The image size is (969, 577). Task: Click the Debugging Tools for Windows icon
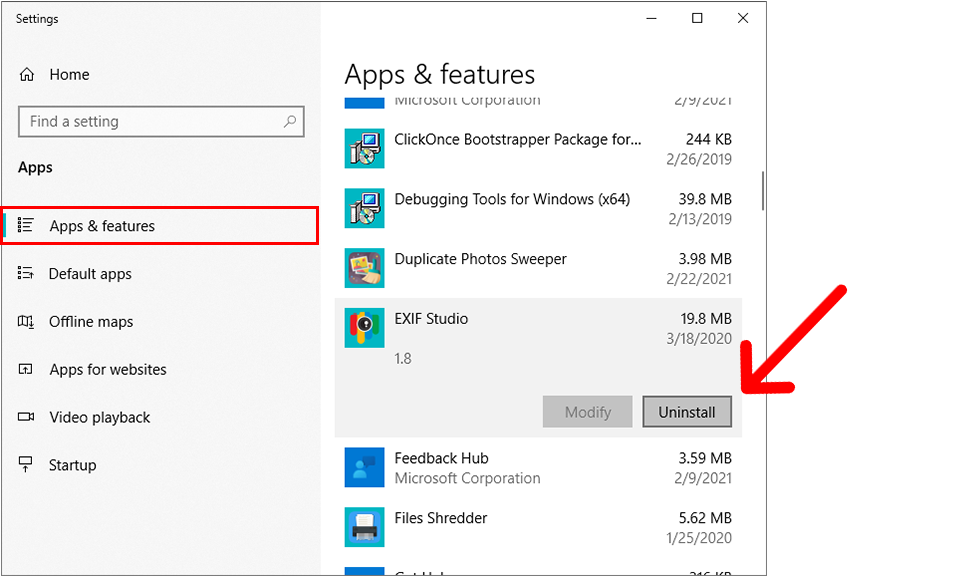(364, 208)
